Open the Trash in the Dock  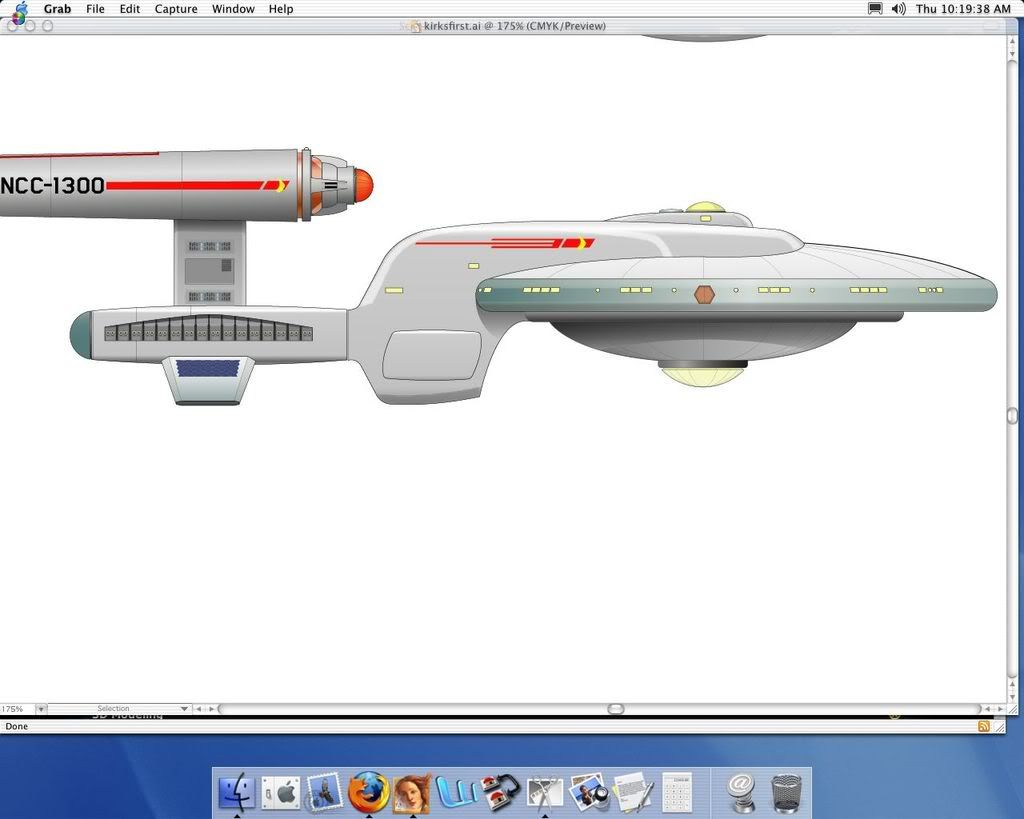[x=786, y=793]
